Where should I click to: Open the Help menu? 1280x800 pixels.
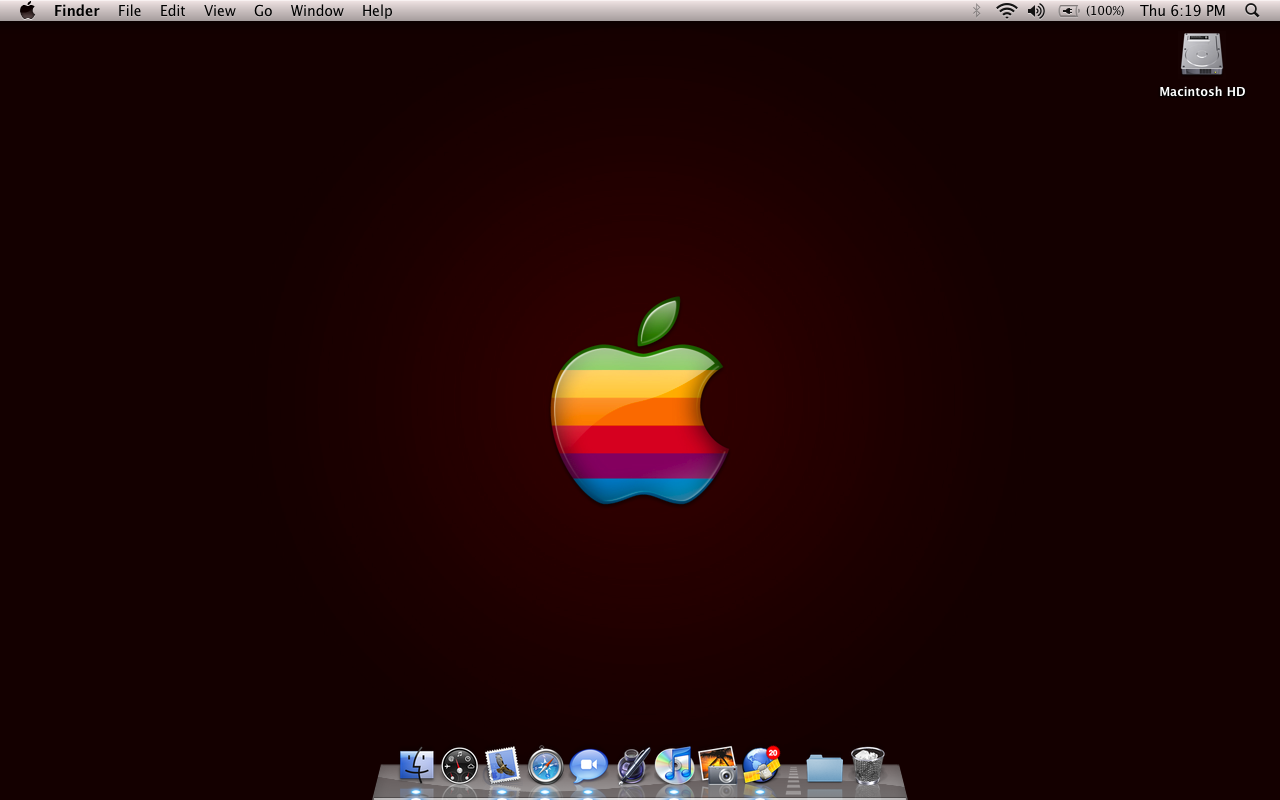(377, 11)
